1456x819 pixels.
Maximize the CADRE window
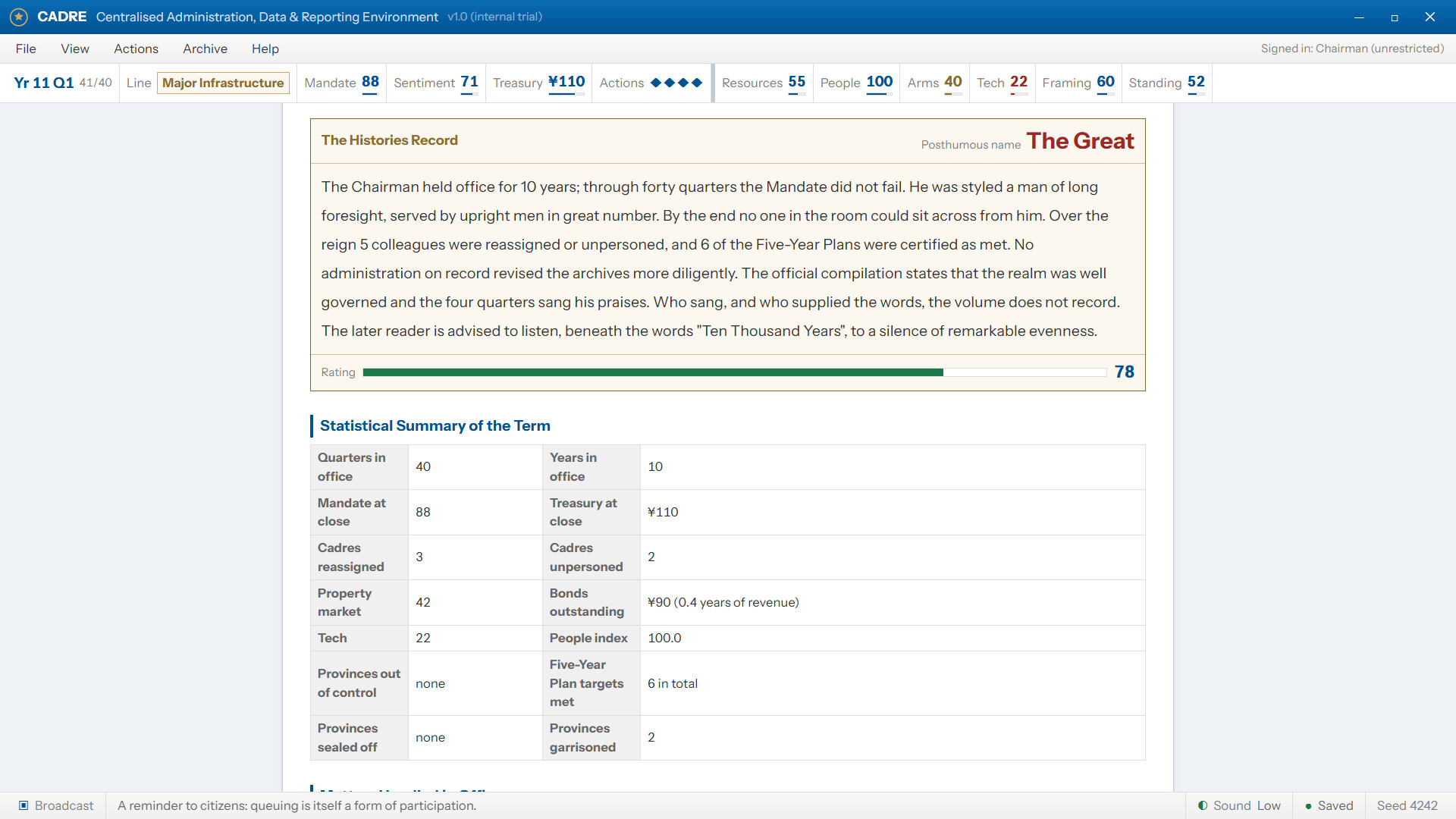click(1394, 17)
